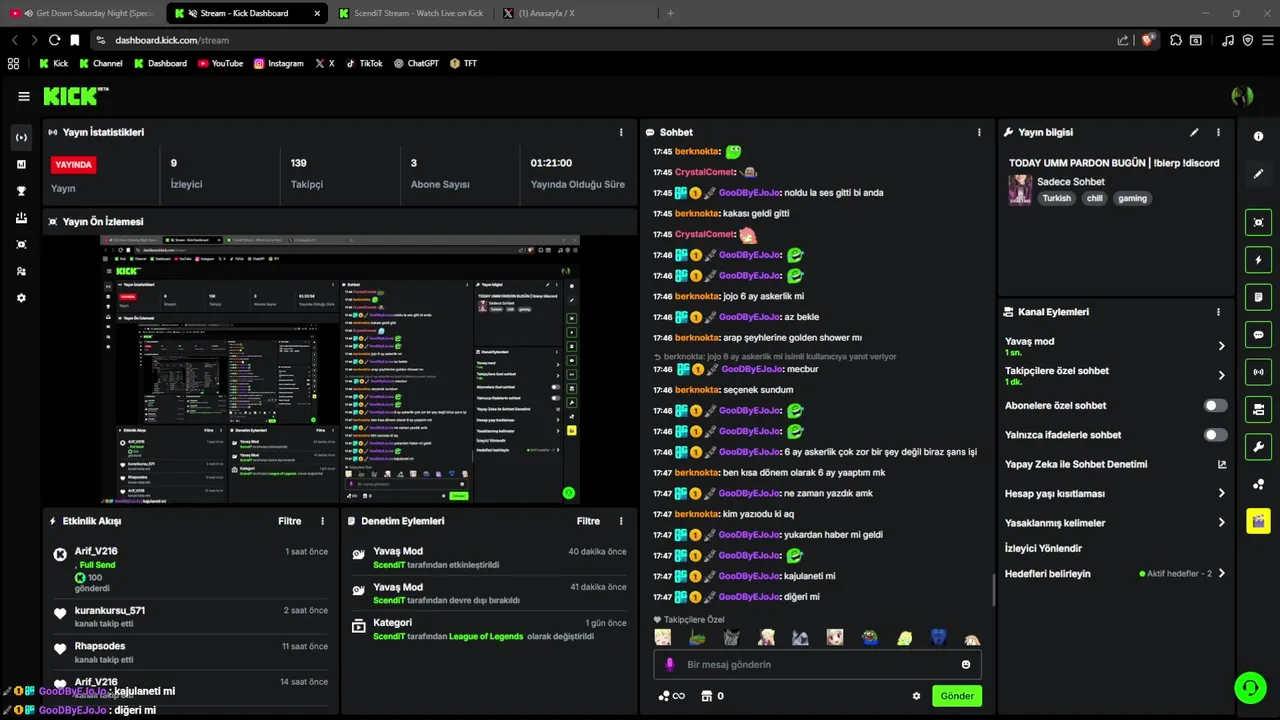The width and height of the screenshot is (1280, 720).
Task: Toggle the channel actions widget icon in right rail
Action: pyautogui.click(x=1258, y=409)
